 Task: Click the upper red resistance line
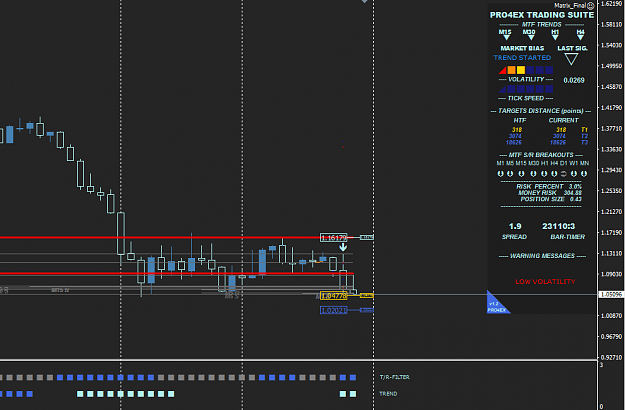click(159, 238)
